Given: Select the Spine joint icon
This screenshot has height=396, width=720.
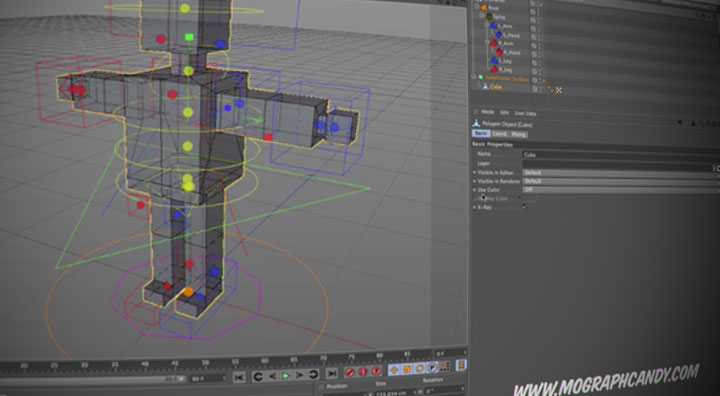Looking at the screenshot, I should 489,17.
